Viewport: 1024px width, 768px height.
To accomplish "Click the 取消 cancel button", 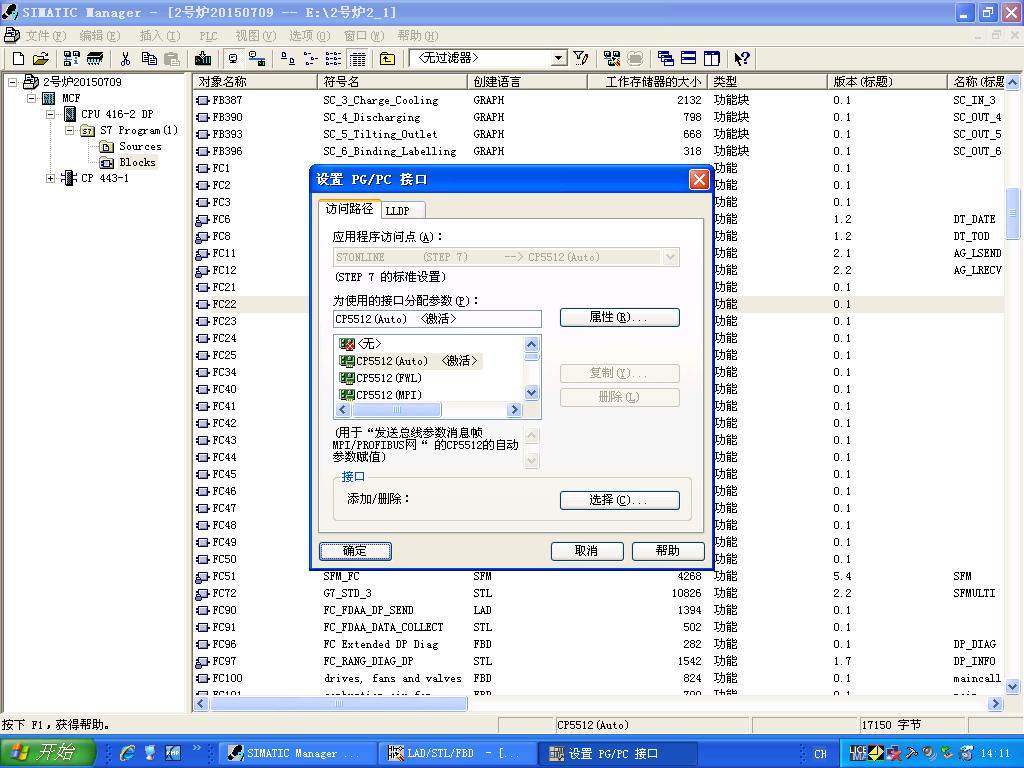I will coord(586,551).
